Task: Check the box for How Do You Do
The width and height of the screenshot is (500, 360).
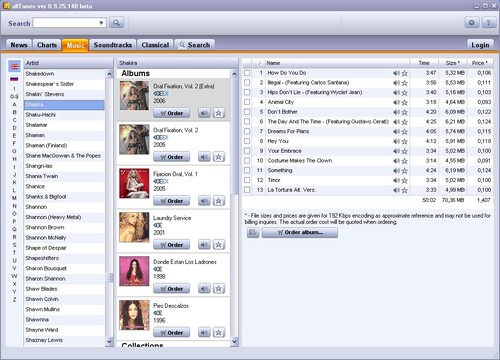Action: pyautogui.click(x=247, y=73)
